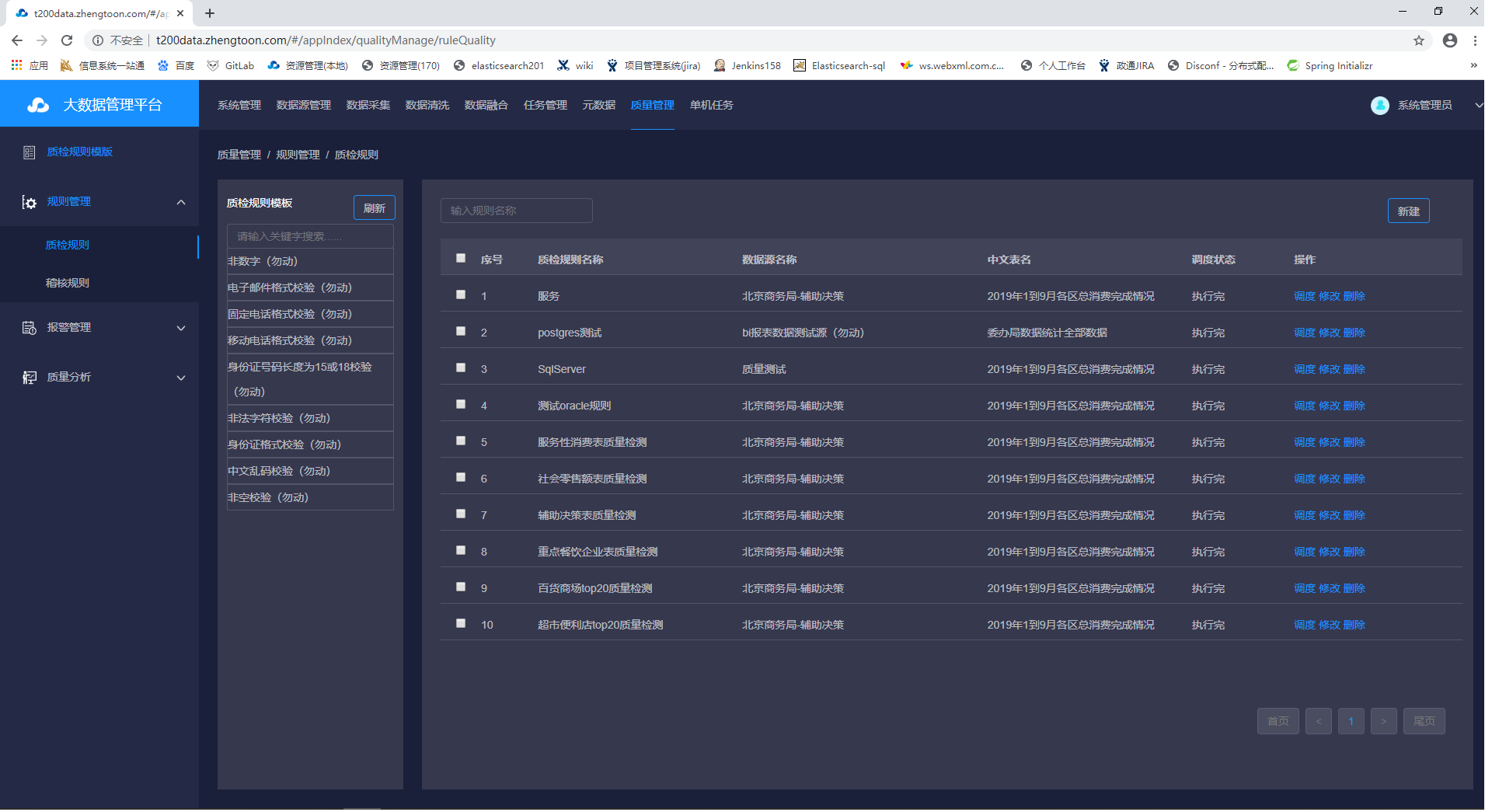Screen dimensions: 1492x812
Task: Open the 系统管理员 user dropdown arrow
Action: point(1477,105)
